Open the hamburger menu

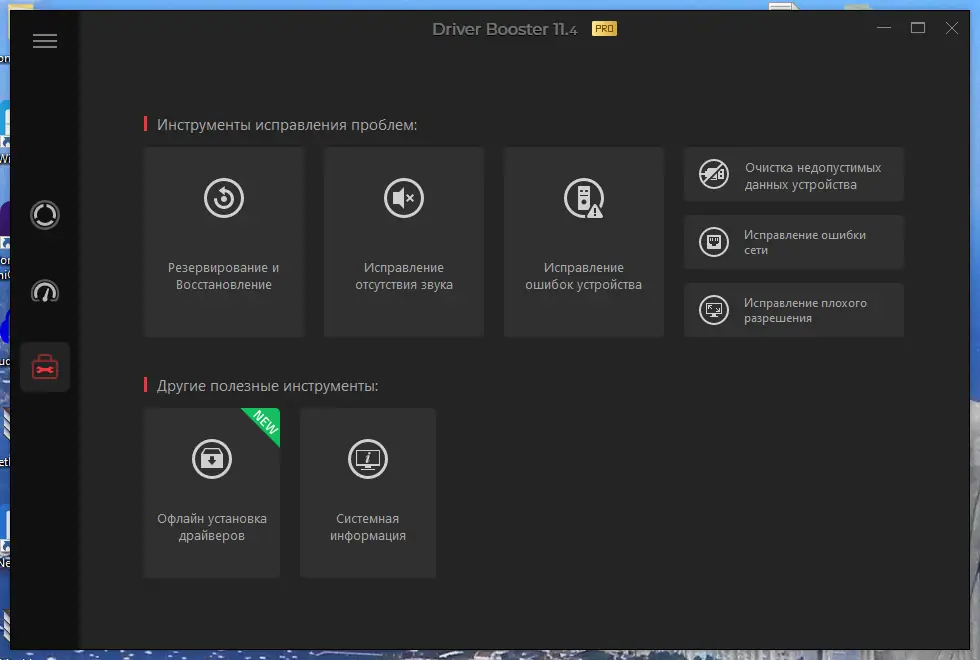pyautogui.click(x=45, y=41)
